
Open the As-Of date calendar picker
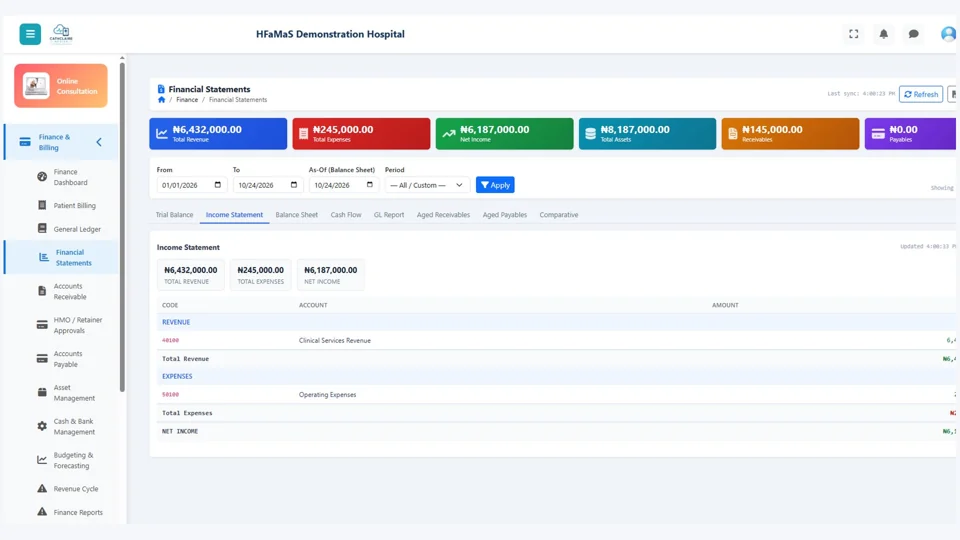(369, 185)
